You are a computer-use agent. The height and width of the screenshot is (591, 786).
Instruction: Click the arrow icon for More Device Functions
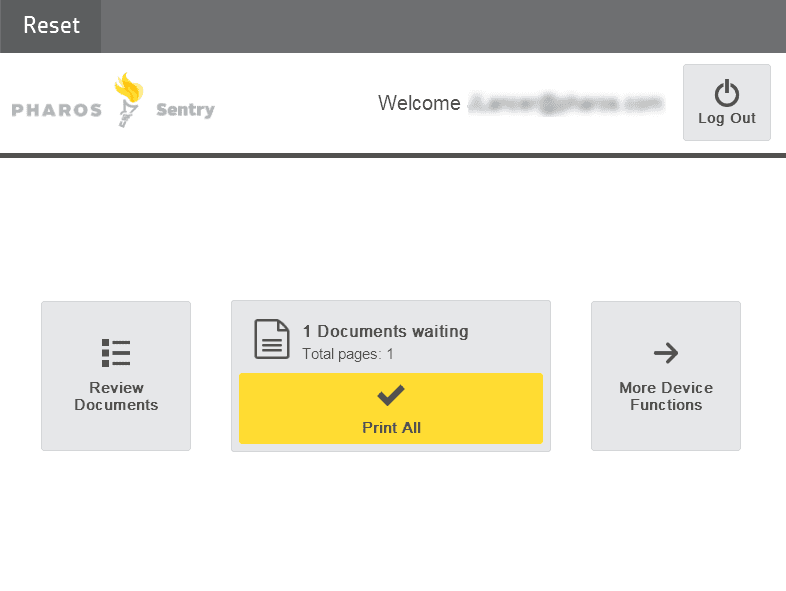666,353
